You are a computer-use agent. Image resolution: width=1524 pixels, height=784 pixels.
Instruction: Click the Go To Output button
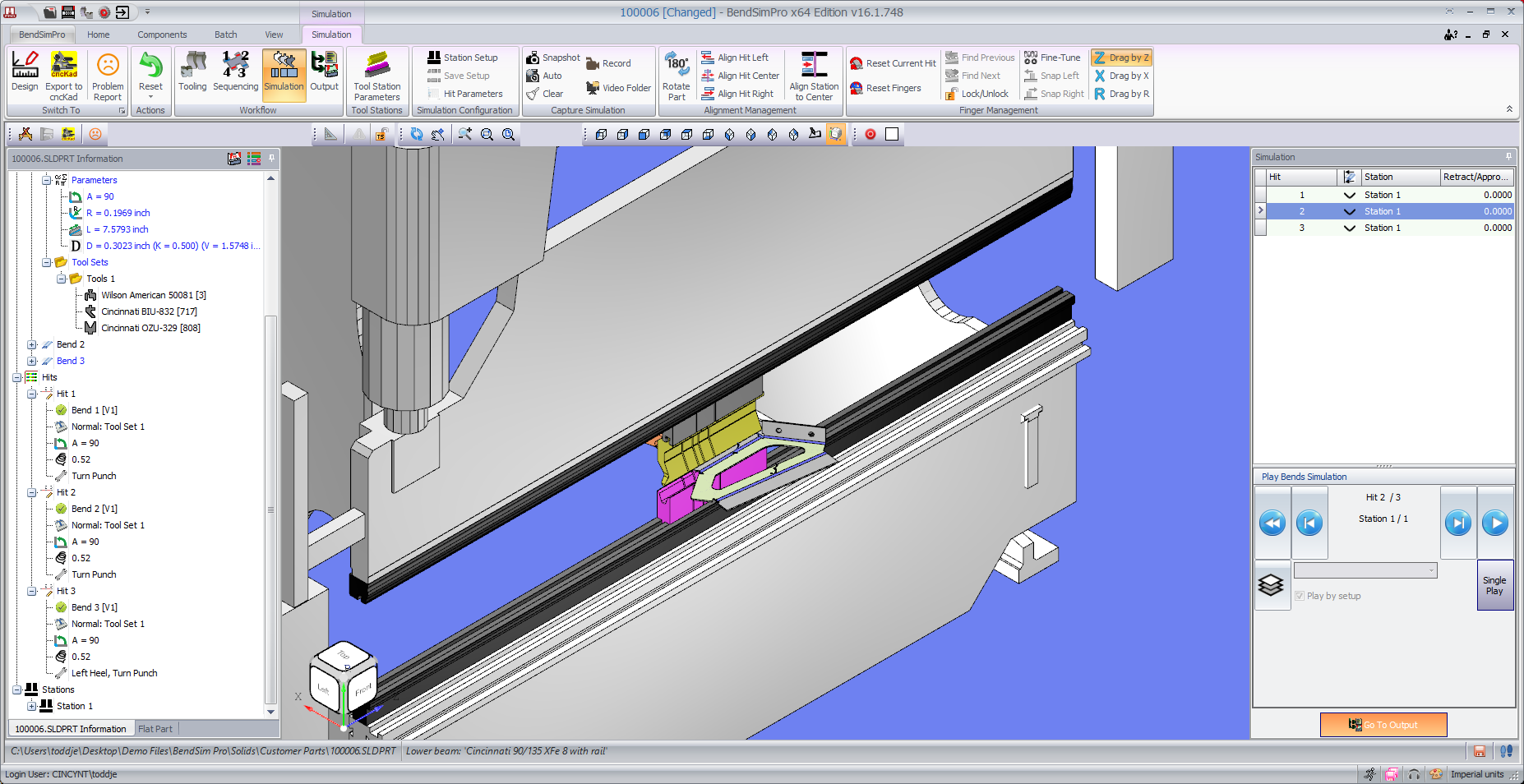pos(1383,725)
